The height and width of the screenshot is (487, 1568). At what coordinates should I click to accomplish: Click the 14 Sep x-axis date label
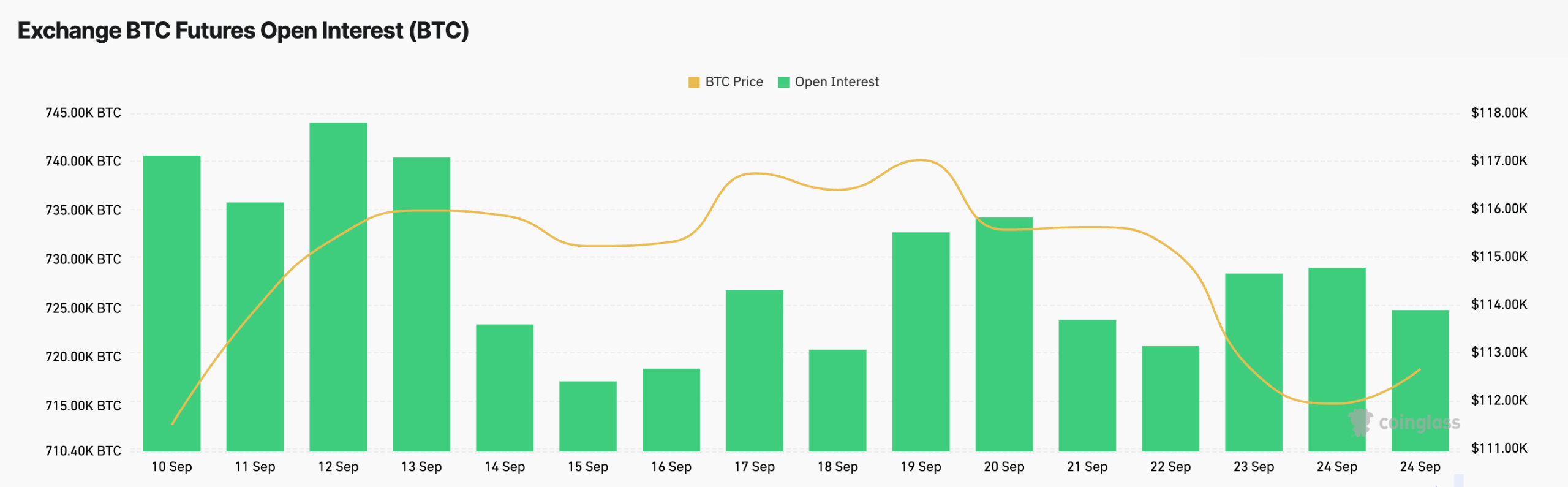pyautogui.click(x=505, y=467)
